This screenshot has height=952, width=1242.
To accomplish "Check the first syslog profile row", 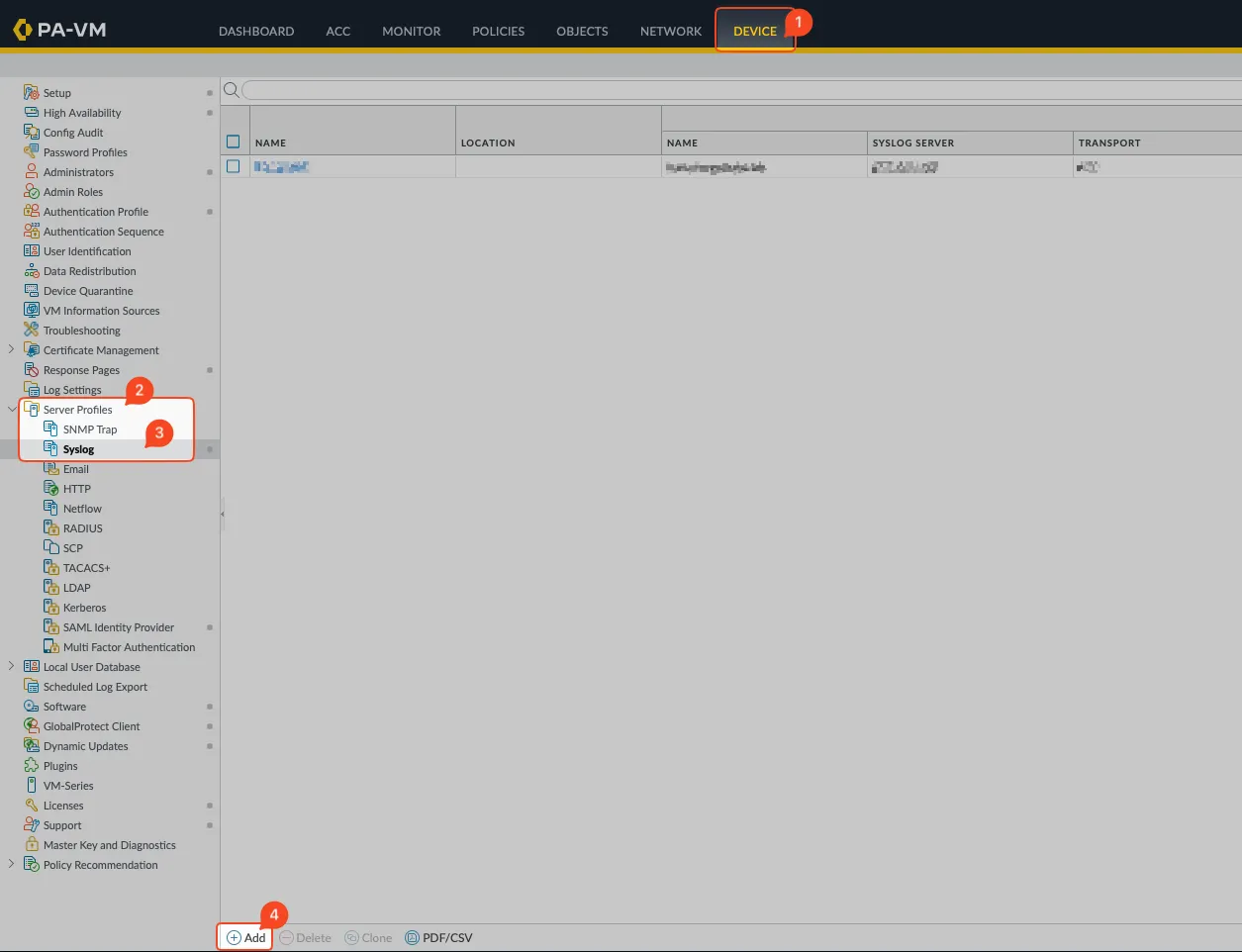I will point(234,166).
